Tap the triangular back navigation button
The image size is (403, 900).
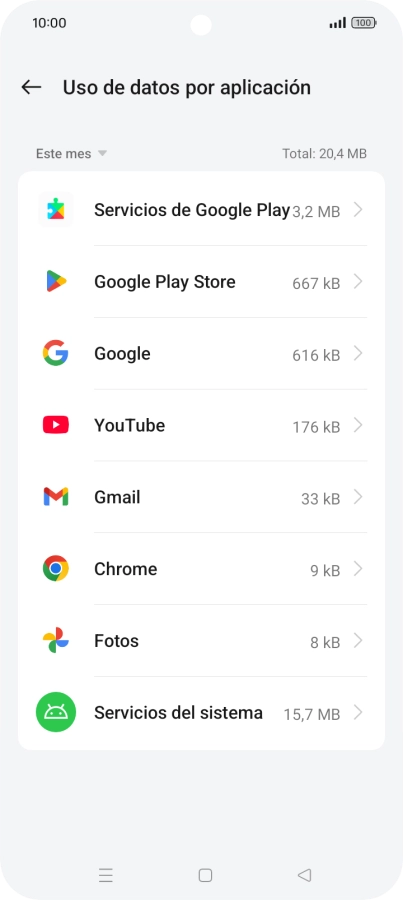(x=304, y=875)
